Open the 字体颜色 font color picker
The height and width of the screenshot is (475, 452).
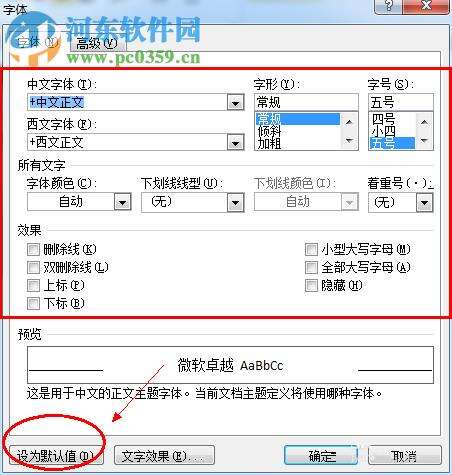pyautogui.click(x=122, y=202)
